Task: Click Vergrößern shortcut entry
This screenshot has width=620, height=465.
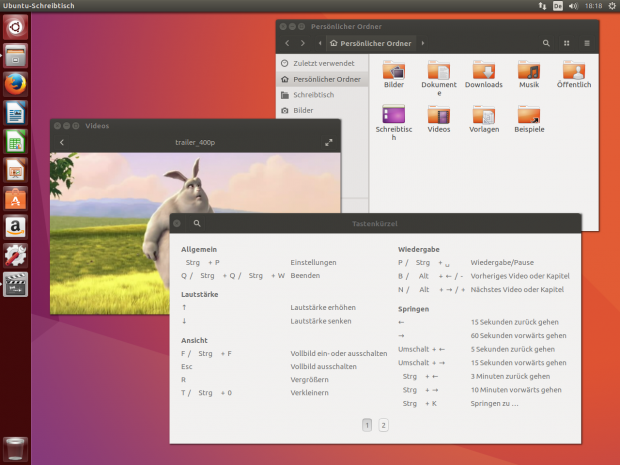Action: point(309,380)
